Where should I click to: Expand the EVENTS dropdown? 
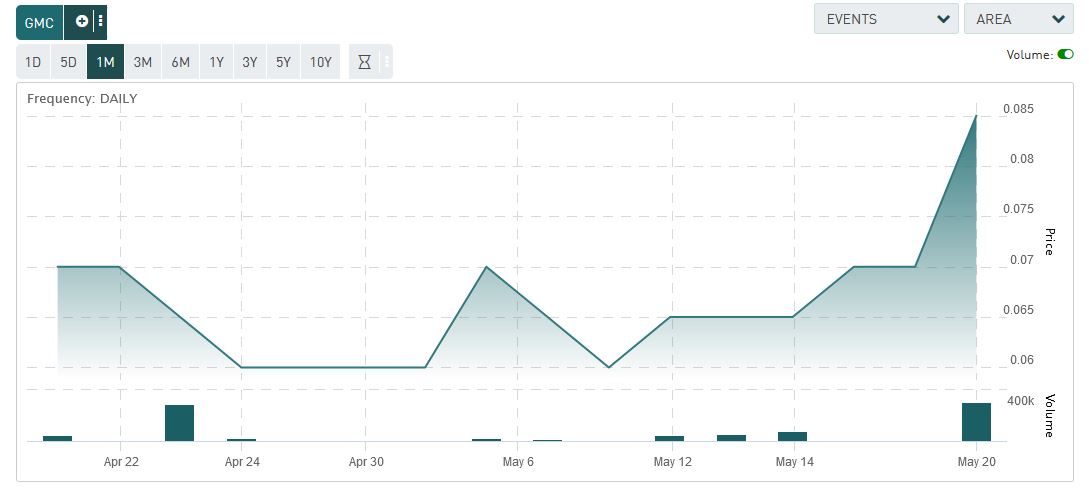coord(886,19)
